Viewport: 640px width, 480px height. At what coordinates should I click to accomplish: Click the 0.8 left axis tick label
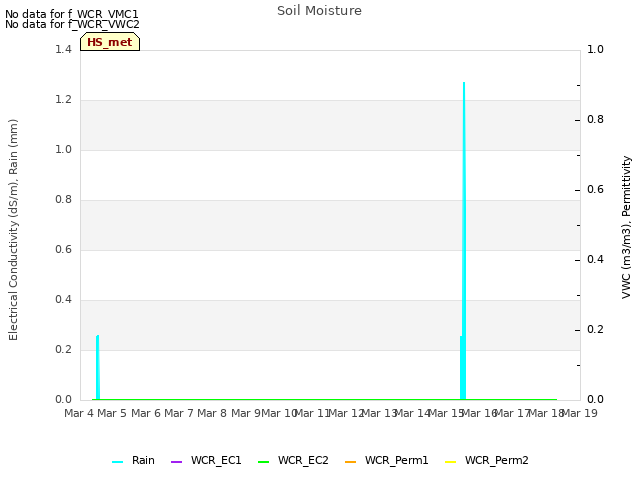point(63,199)
